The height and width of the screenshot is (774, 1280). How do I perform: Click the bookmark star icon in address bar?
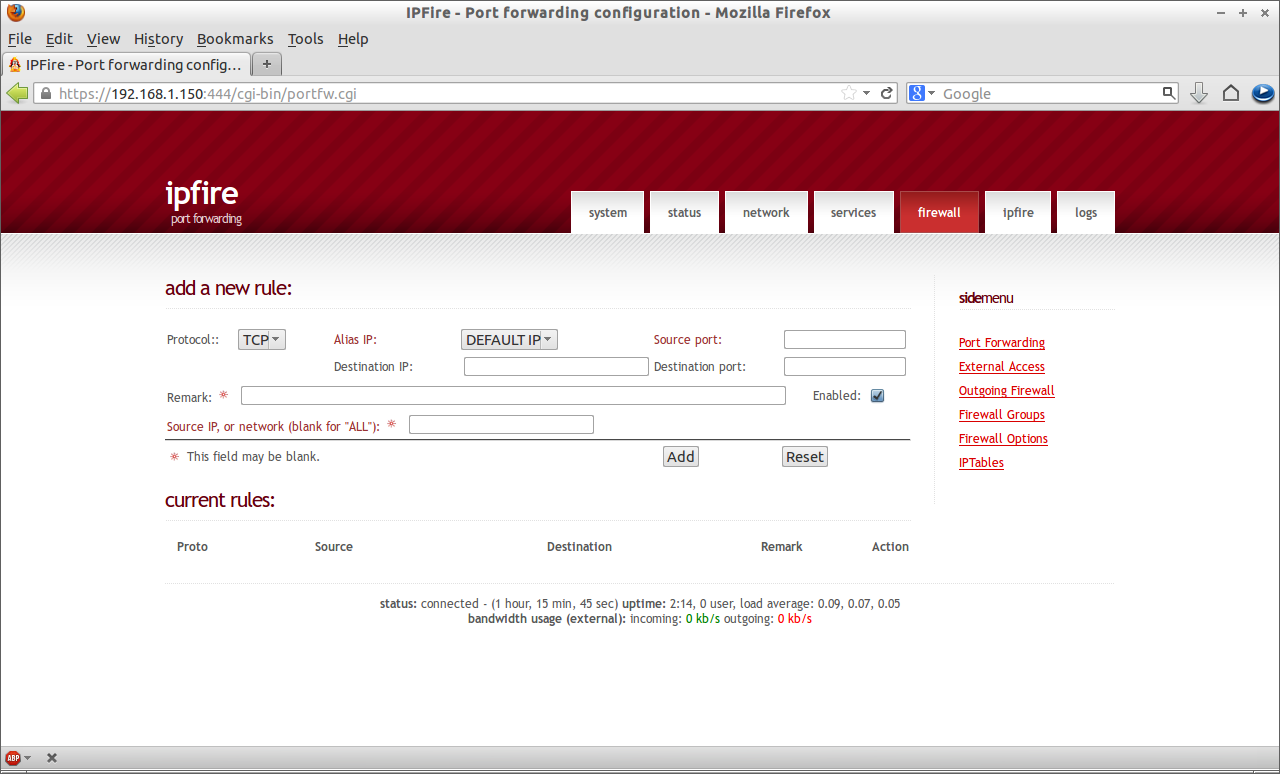pyautogui.click(x=849, y=93)
